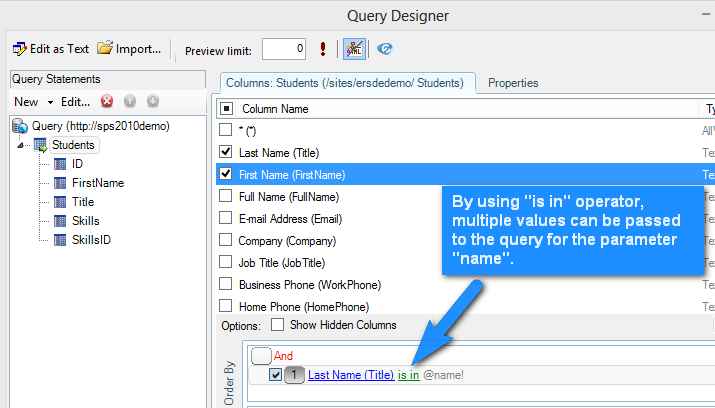The image size is (715, 408).
Task: Click the blue eye preview icon
Action: click(384, 48)
